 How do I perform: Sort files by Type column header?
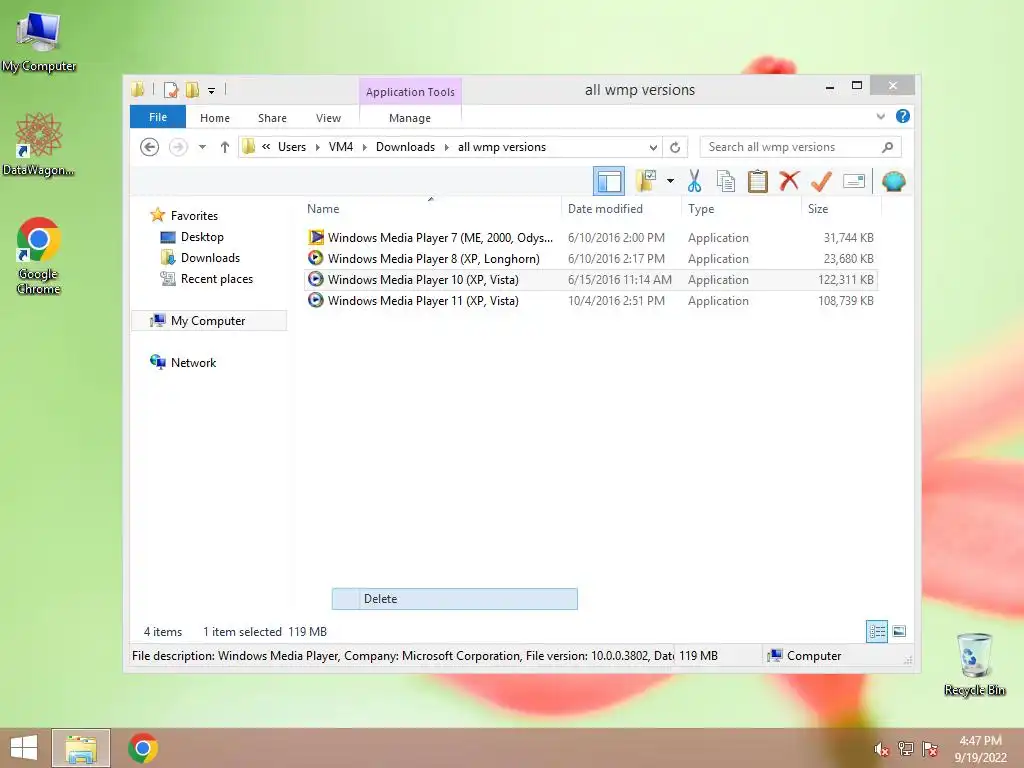701,209
